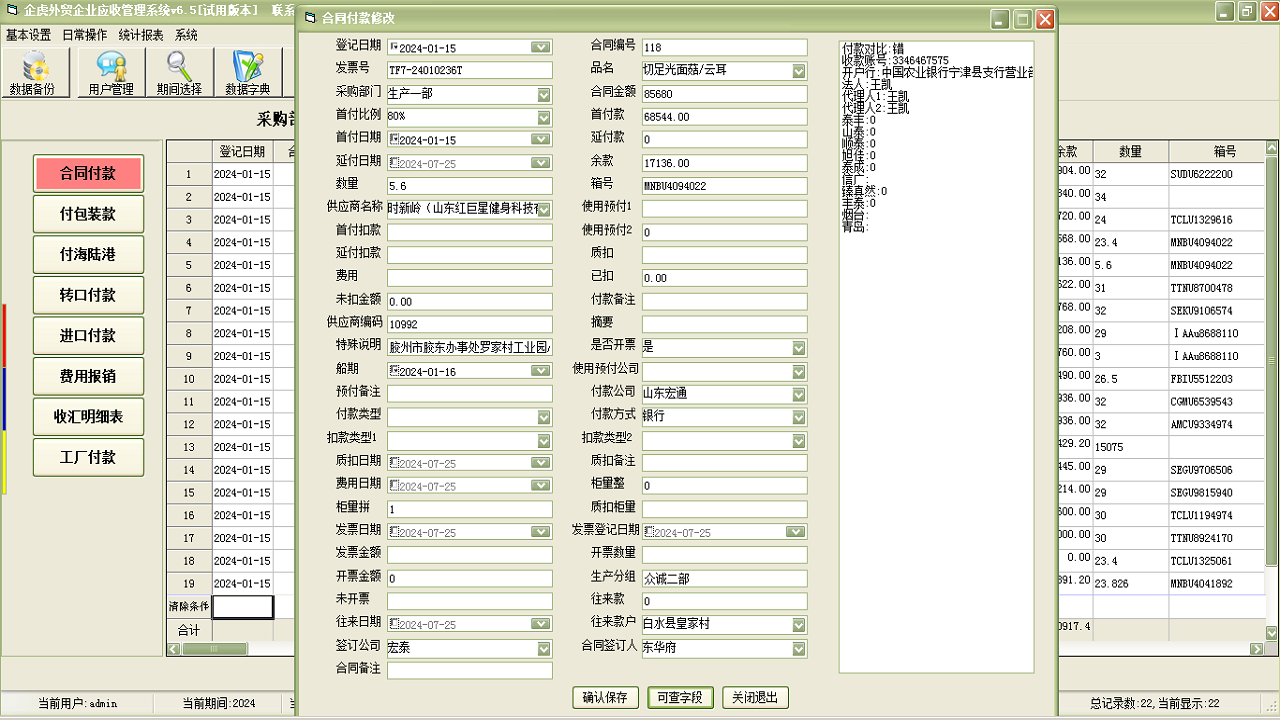The width and height of the screenshot is (1280, 720).
Task: Enable the 发票登记日期 date checkbox
Action: pos(649,532)
